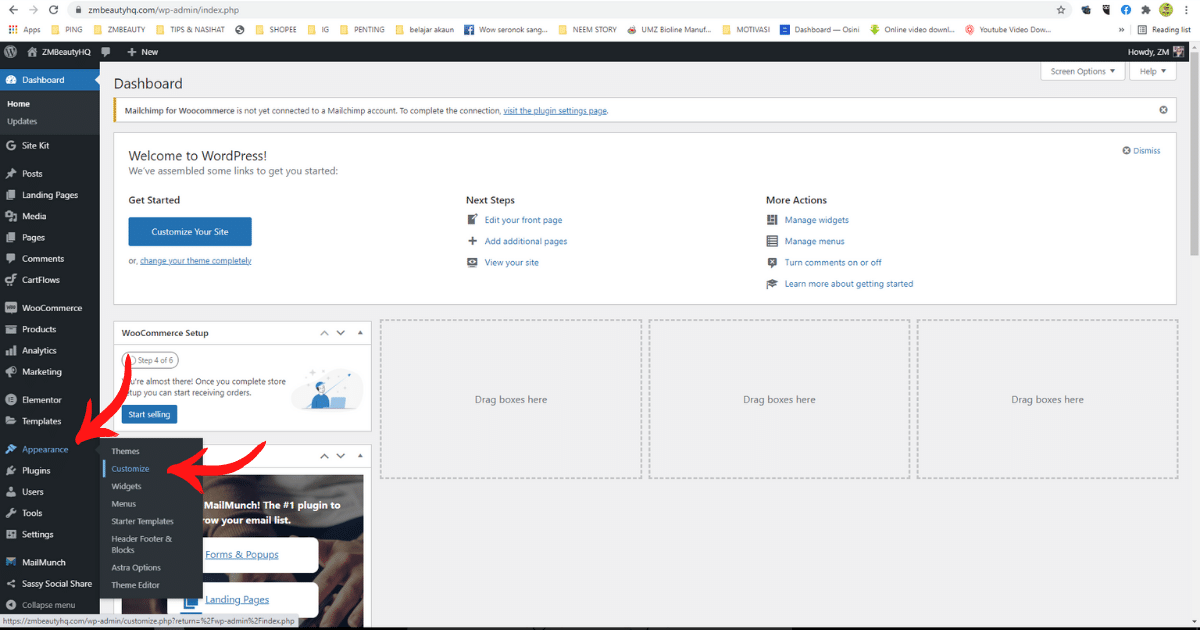
Task: Reload the page with browser refresh icon
Action: coord(53,9)
